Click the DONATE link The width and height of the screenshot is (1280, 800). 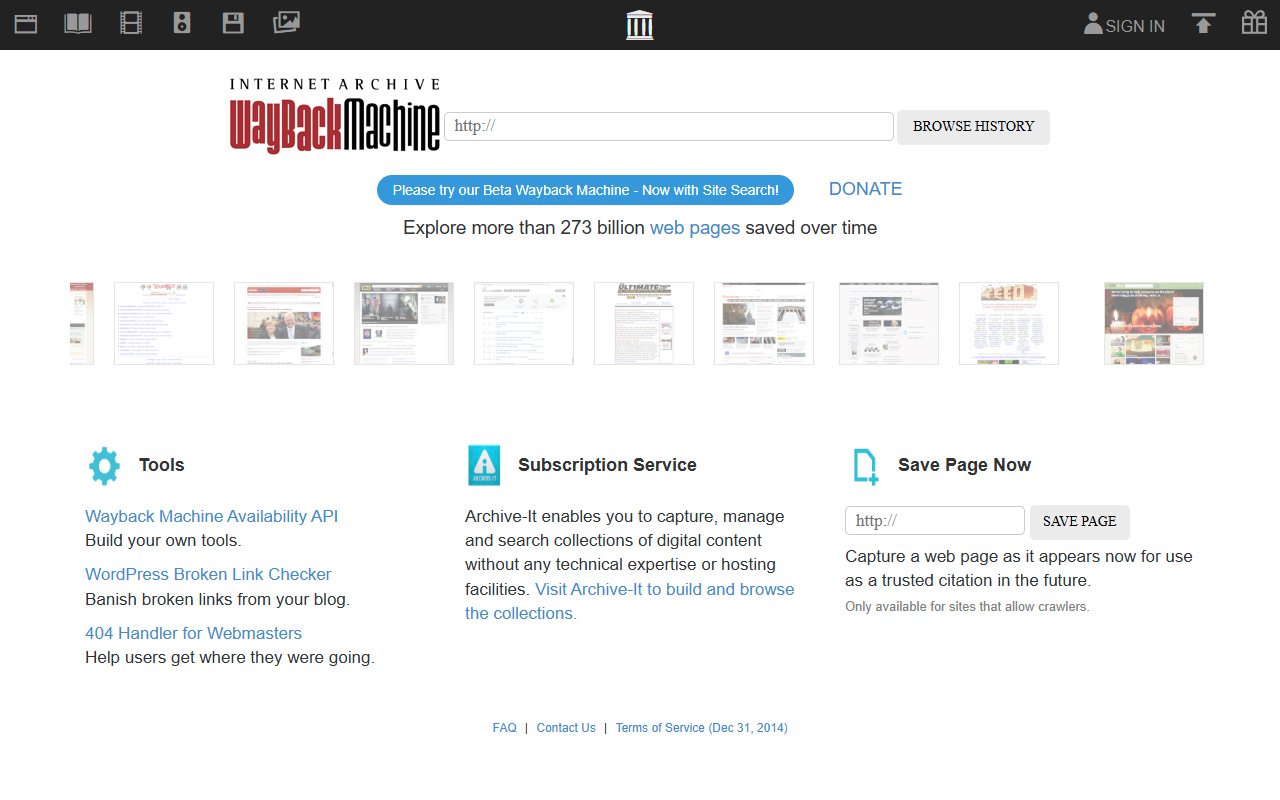pyautogui.click(x=865, y=189)
